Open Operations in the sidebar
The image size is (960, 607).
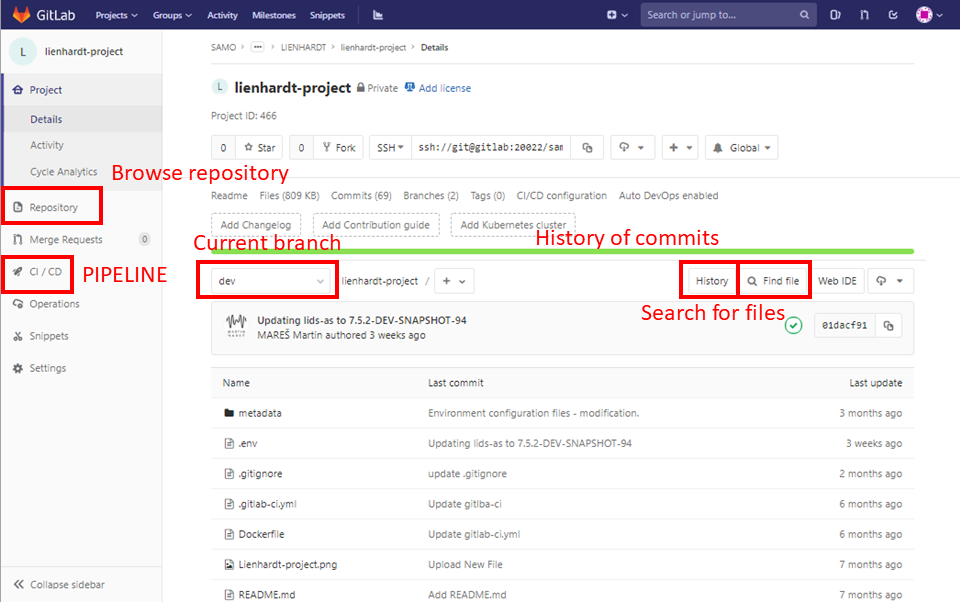pyautogui.click(x=54, y=304)
